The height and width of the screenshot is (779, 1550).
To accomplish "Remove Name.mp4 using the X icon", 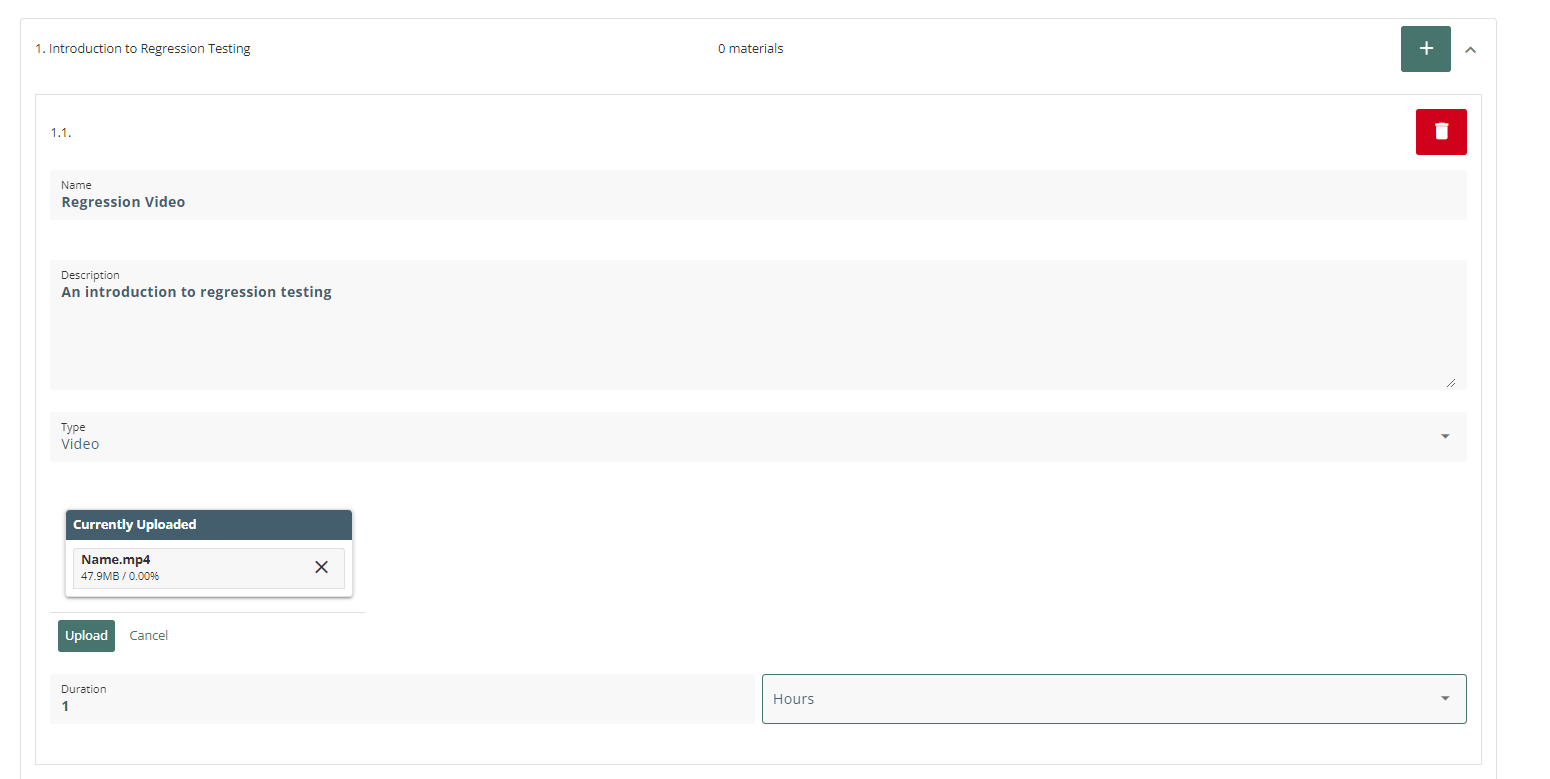I will click(321, 567).
